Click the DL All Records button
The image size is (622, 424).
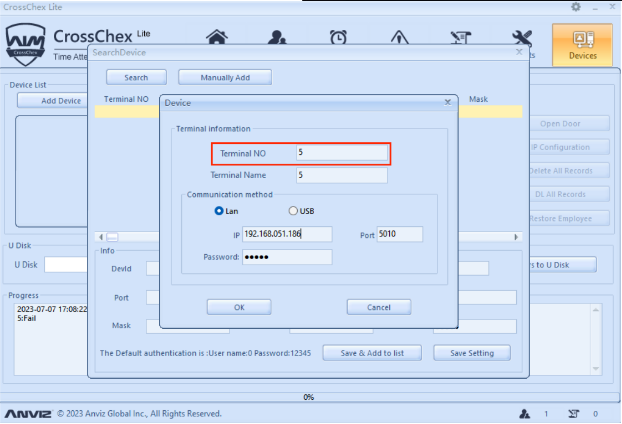click(570, 194)
